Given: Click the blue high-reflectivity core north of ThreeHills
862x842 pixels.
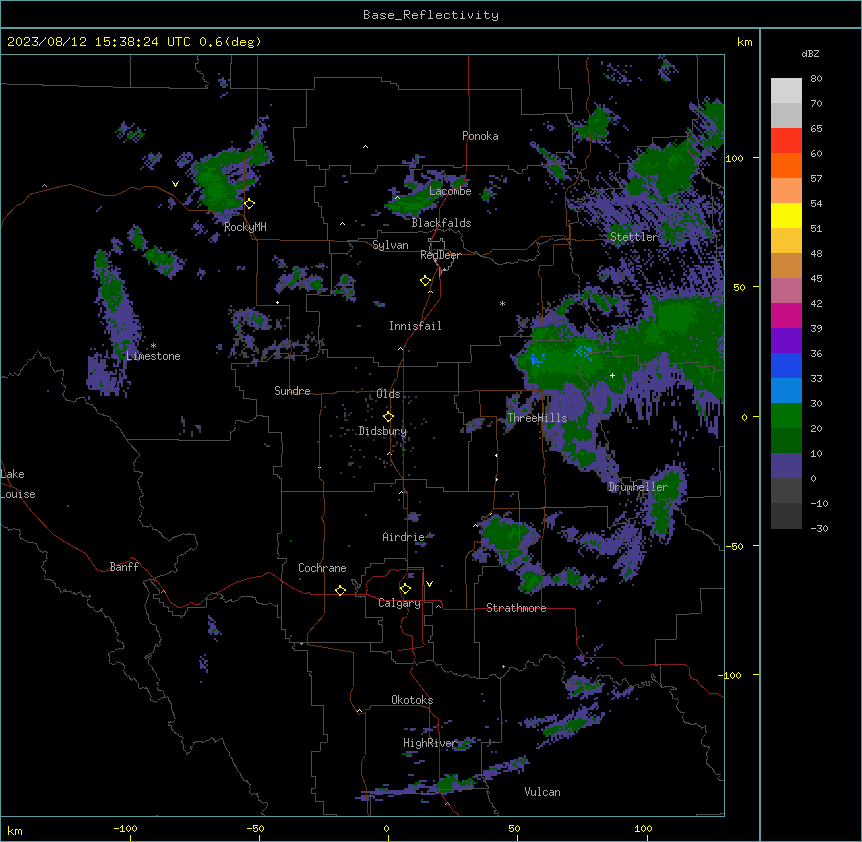Looking at the screenshot, I should point(583,352).
